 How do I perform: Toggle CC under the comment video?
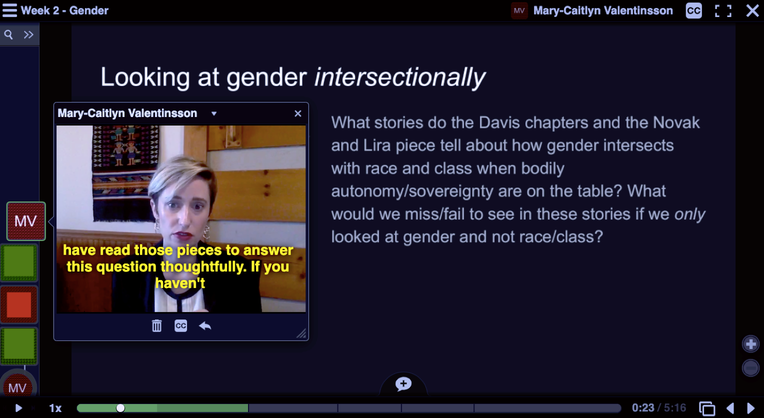pos(181,326)
